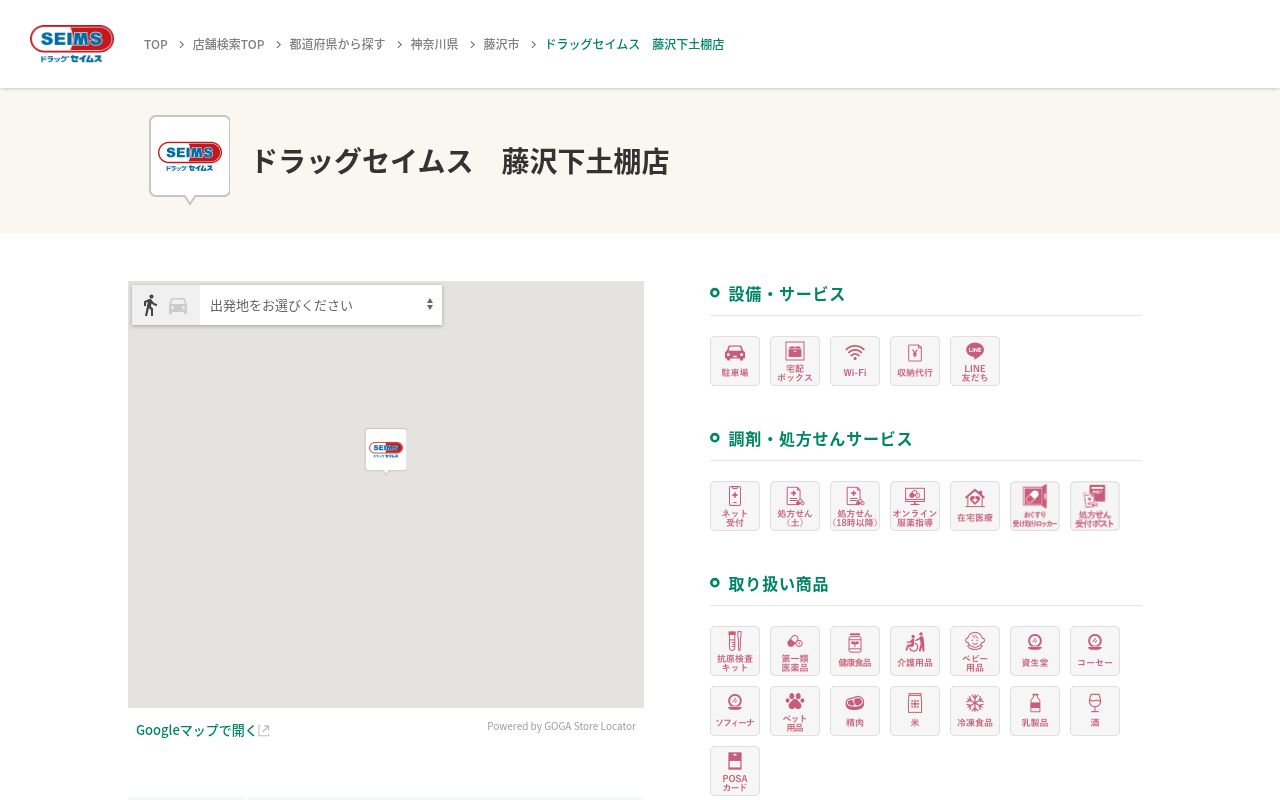Click the store marker on the map
The height and width of the screenshot is (800, 1280).
pos(386,450)
